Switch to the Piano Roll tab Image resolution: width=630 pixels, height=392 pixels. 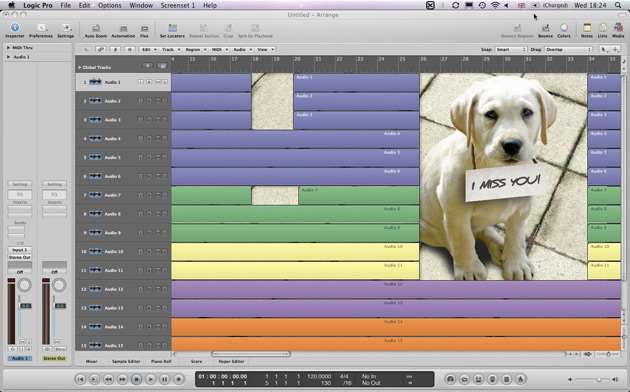pos(161,361)
